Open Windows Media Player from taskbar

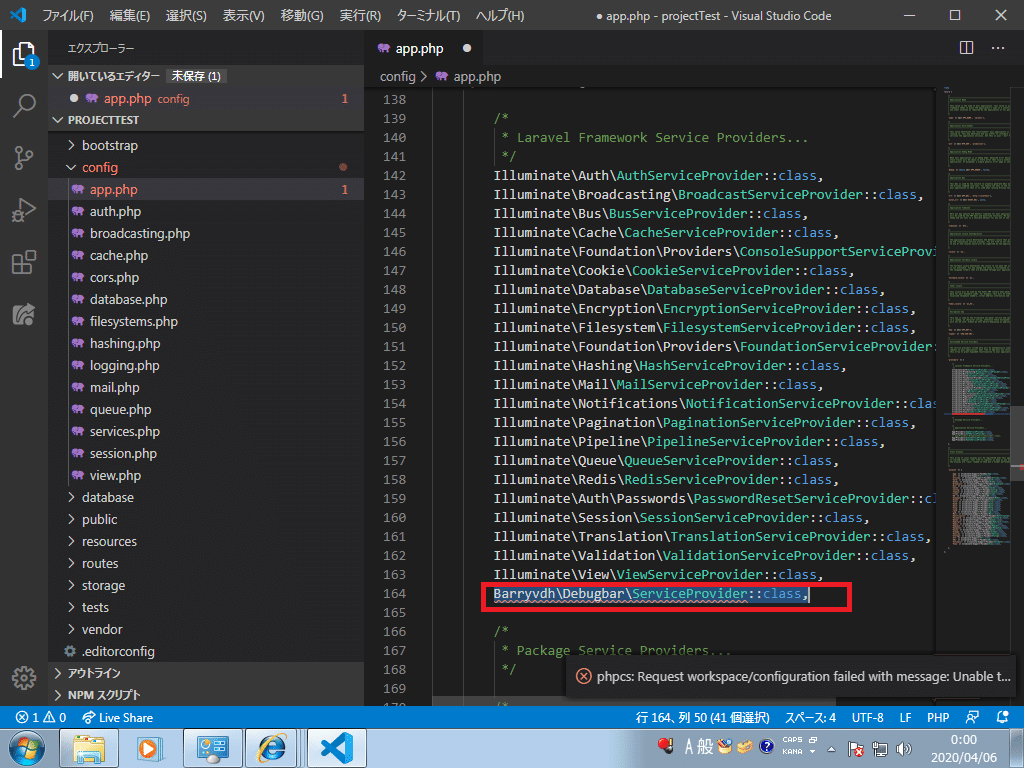coord(149,748)
